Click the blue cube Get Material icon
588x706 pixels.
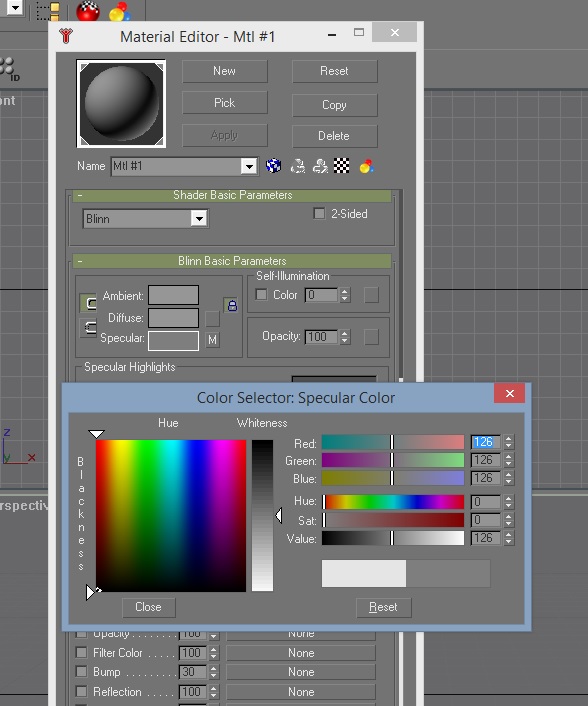coord(273,166)
